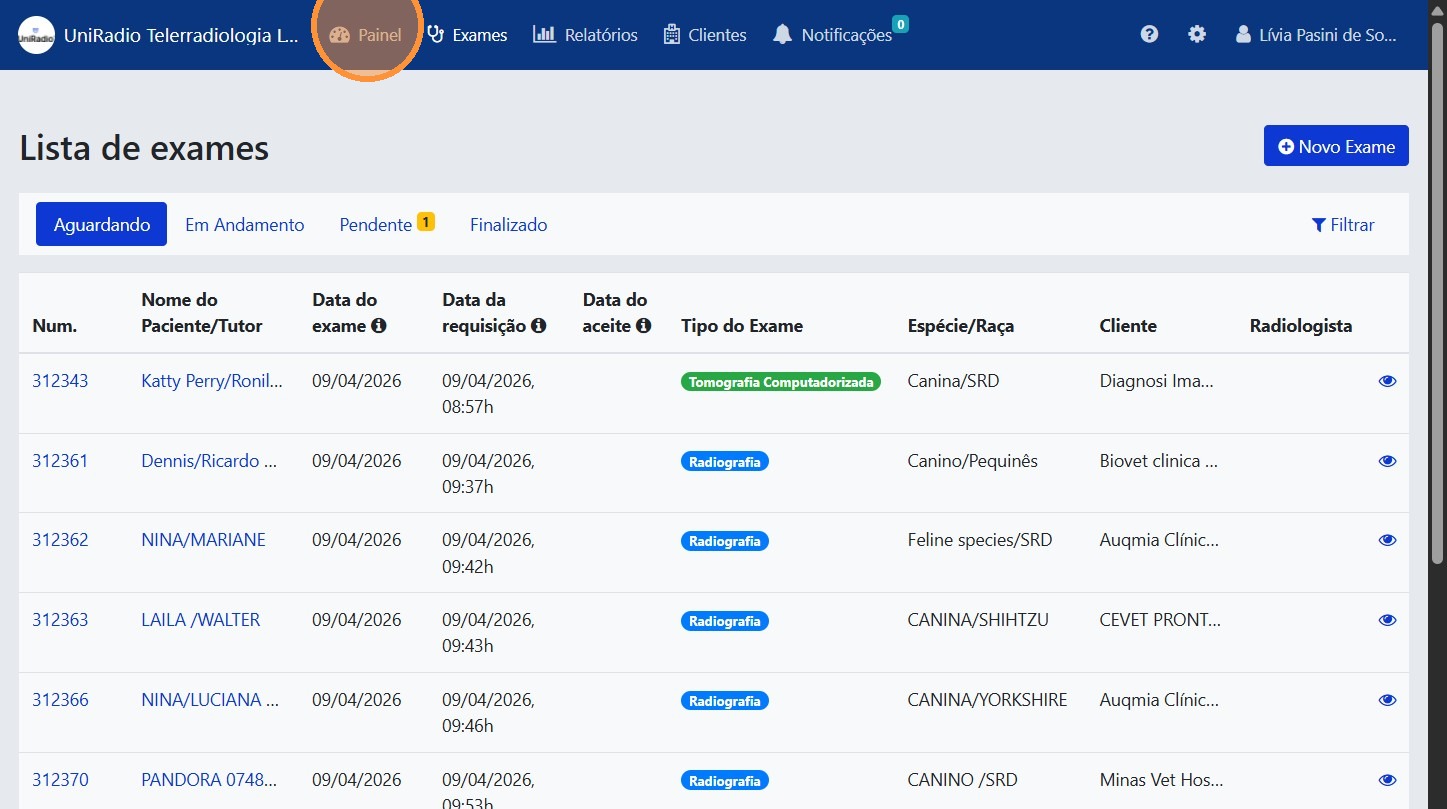Click the eye icon for exam 312343
The height and width of the screenshot is (809, 1447).
pos(1387,381)
